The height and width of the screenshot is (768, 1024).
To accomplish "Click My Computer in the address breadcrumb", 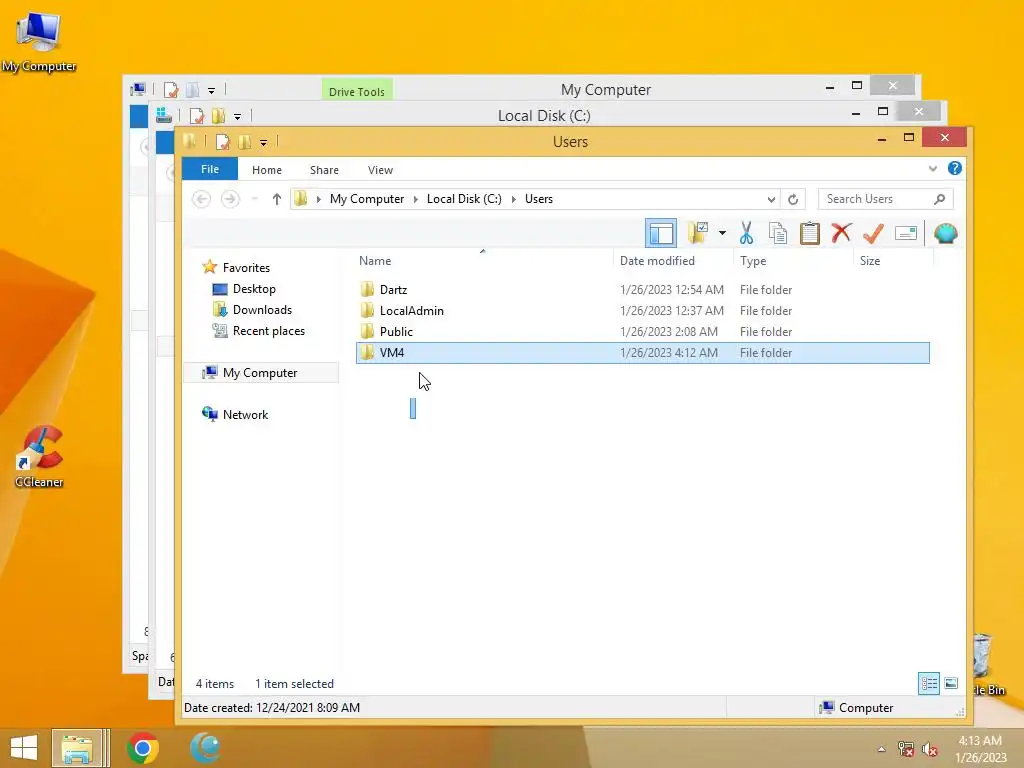I will [x=366, y=199].
